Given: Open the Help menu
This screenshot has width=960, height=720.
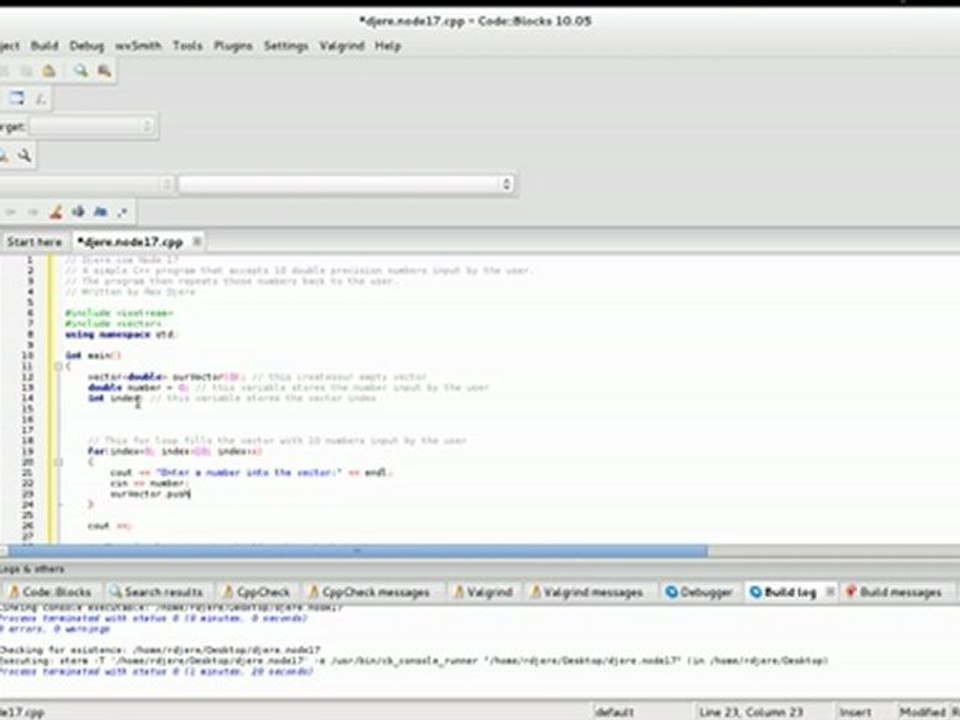Looking at the screenshot, I should 388,46.
